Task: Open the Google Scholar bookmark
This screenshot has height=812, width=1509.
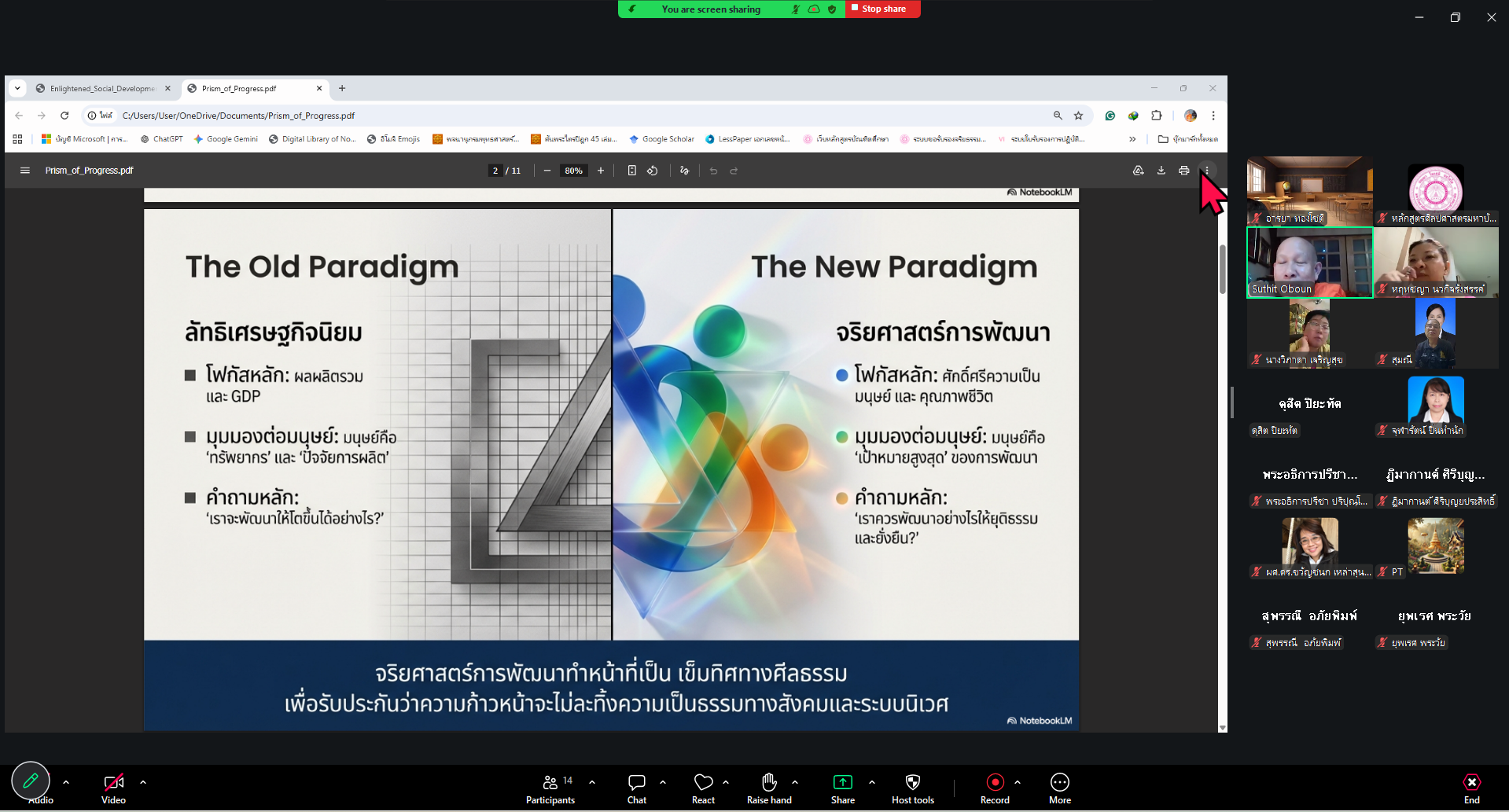Action: 661,139
